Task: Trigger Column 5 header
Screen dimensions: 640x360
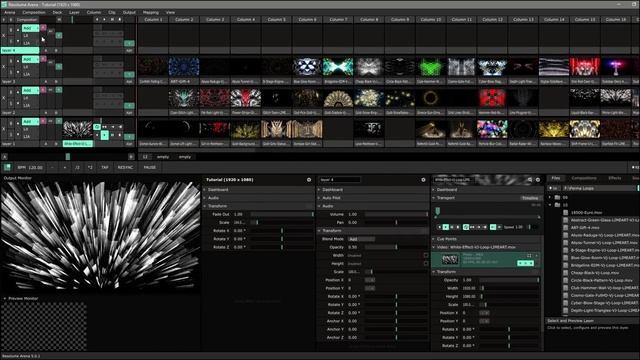Action: 276,19
